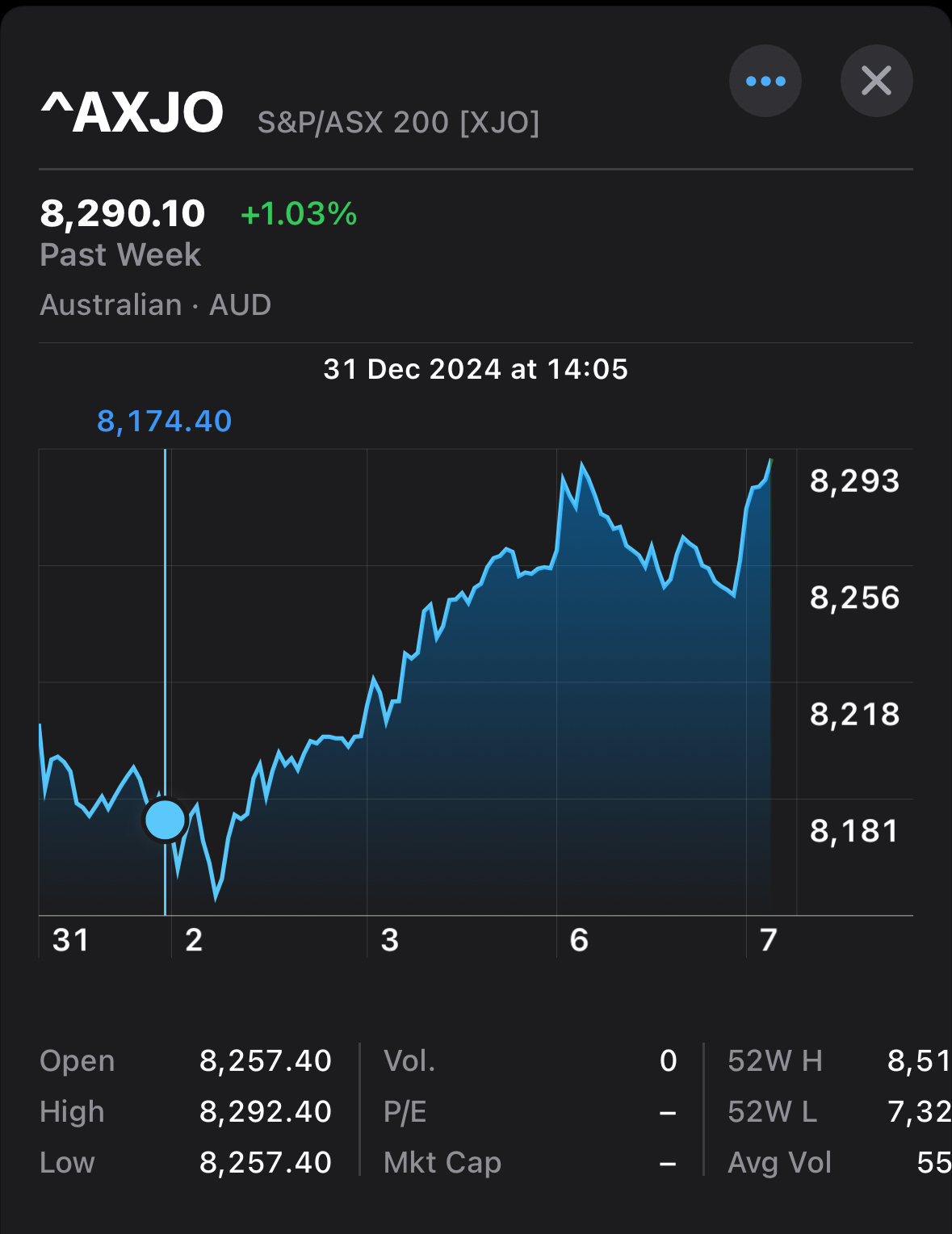952x1234 pixels.
Task: Select day 3 on the chart axis
Action: [x=390, y=940]
